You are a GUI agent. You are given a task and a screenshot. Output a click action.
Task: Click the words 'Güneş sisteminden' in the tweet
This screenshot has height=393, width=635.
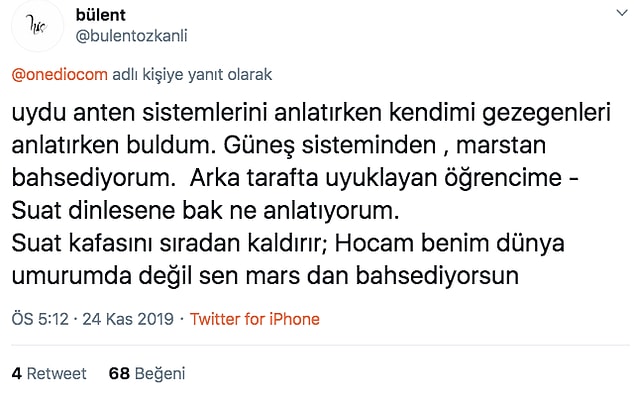point(330,146)
